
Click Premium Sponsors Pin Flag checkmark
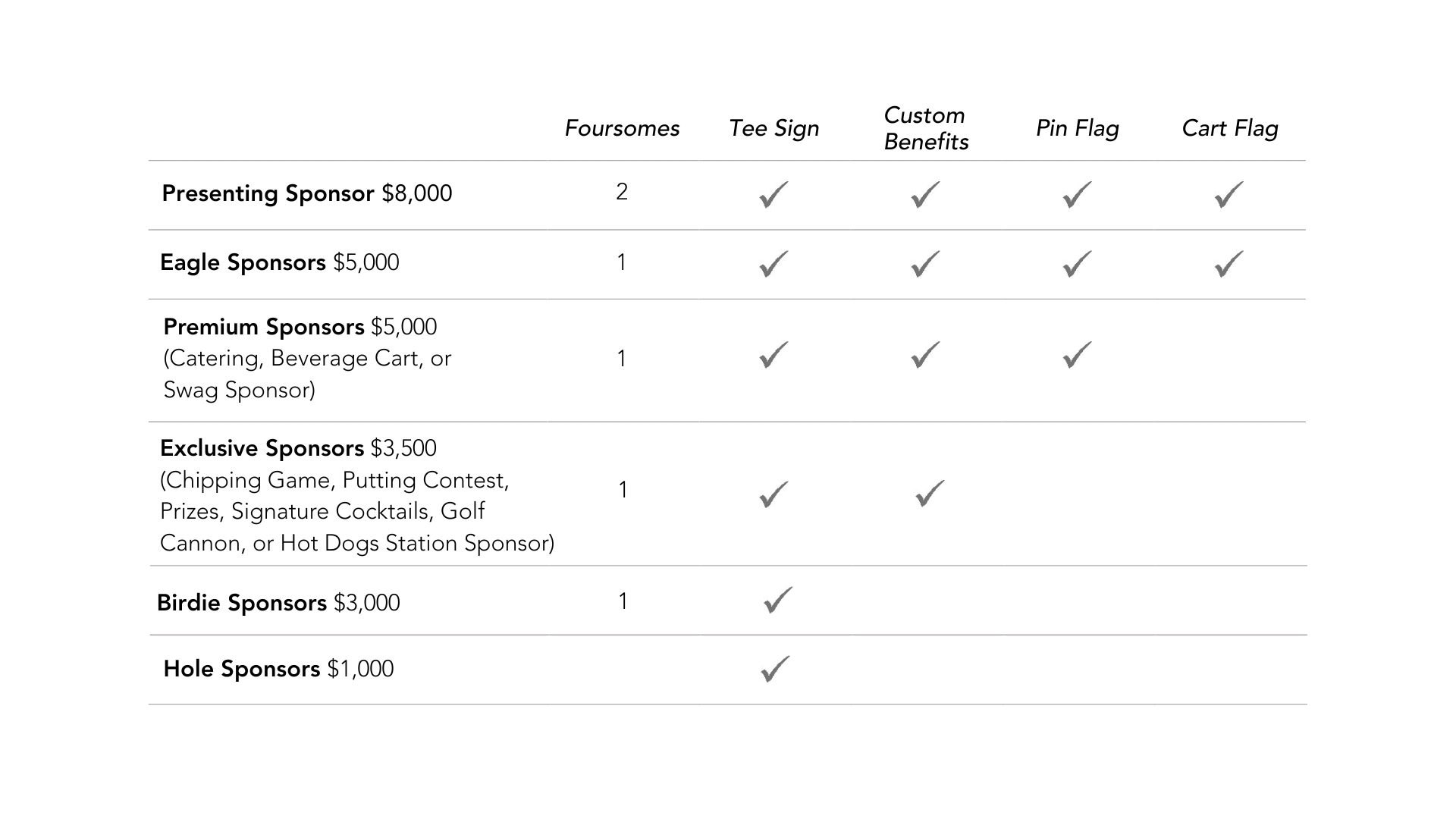pyautogui.click(x=1077, y=355)
